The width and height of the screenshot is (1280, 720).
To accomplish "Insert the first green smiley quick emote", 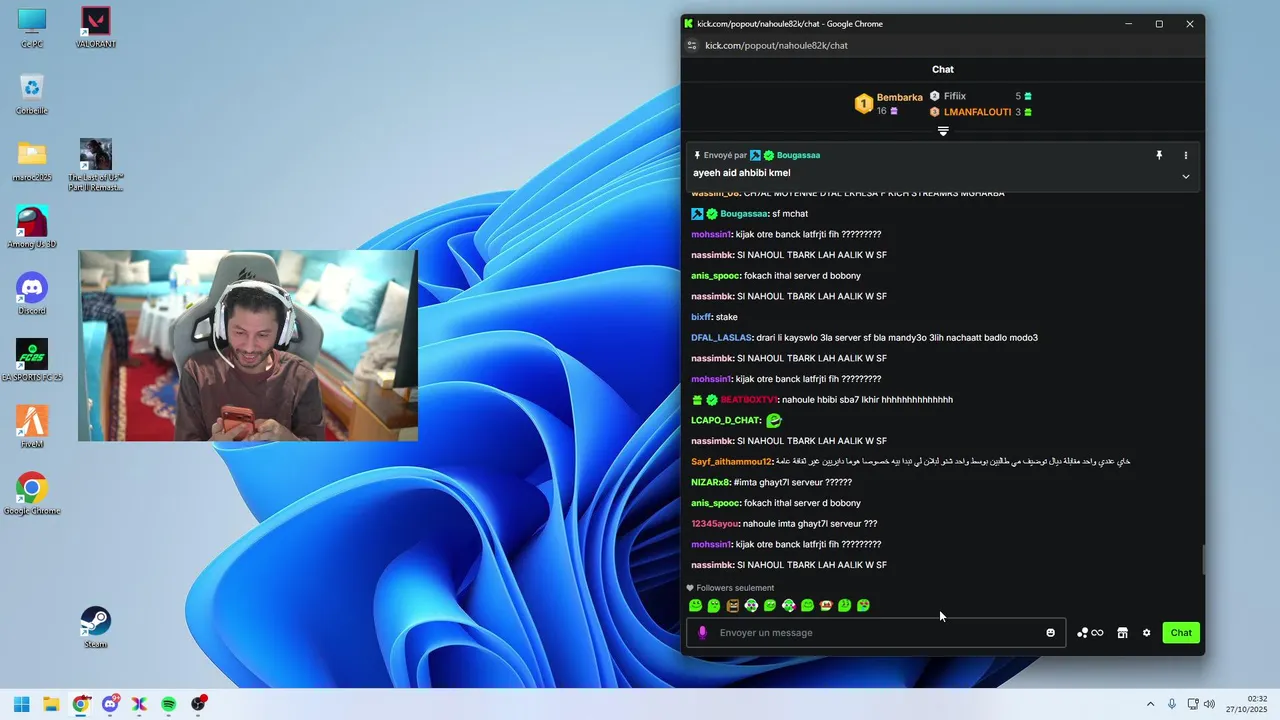I will pyautogui.click(x=695, y=605).
